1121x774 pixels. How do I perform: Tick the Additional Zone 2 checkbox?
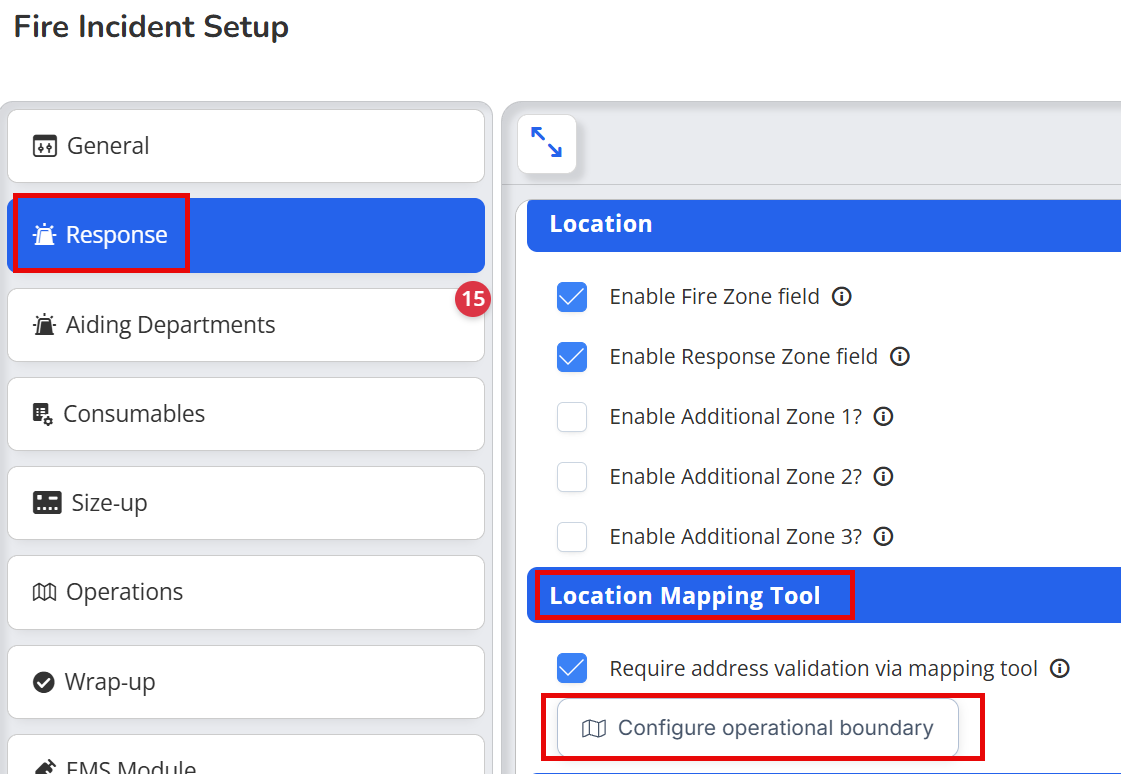click(572, 477)
